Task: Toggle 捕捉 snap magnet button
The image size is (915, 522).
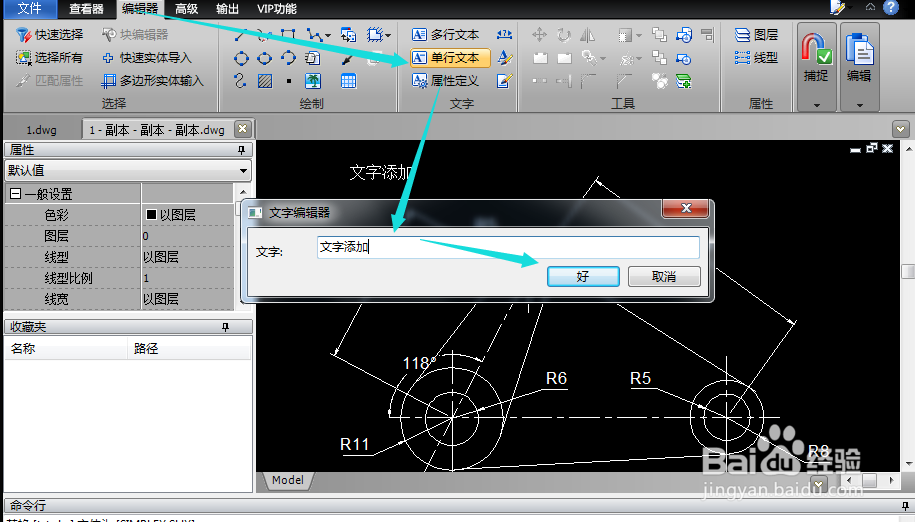Action: pyautogui.click(x=816, y=57)
